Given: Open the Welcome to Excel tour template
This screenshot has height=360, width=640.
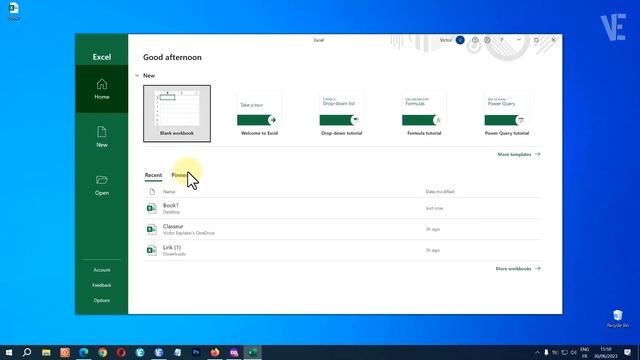Looking at the screenshot, I should coord(259,113).
